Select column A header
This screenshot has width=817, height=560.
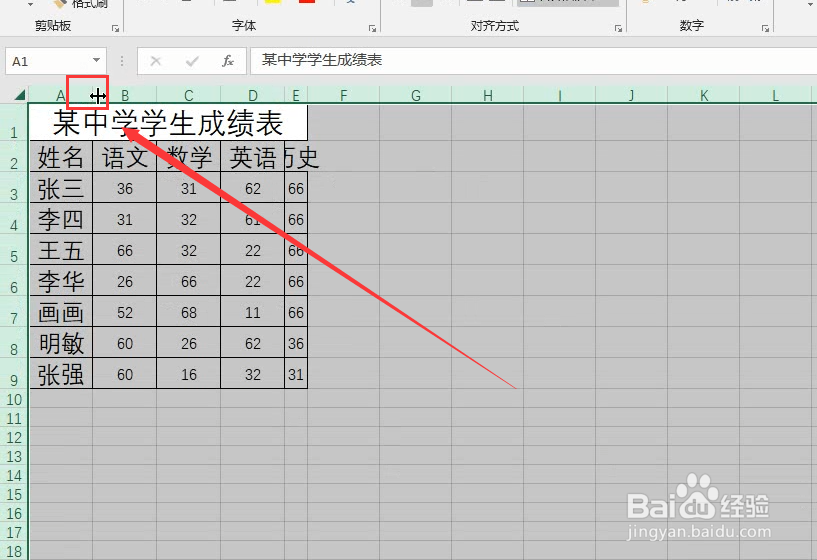[60, 95]
